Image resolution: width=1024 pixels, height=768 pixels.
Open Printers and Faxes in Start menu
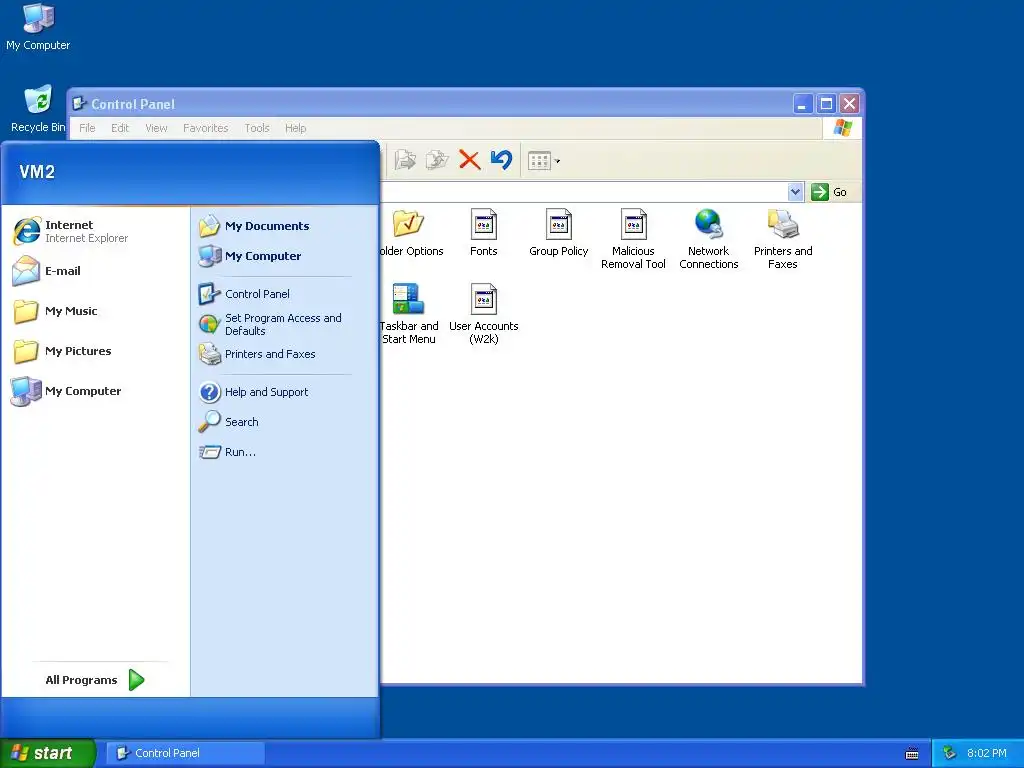[x=257, y=354]
